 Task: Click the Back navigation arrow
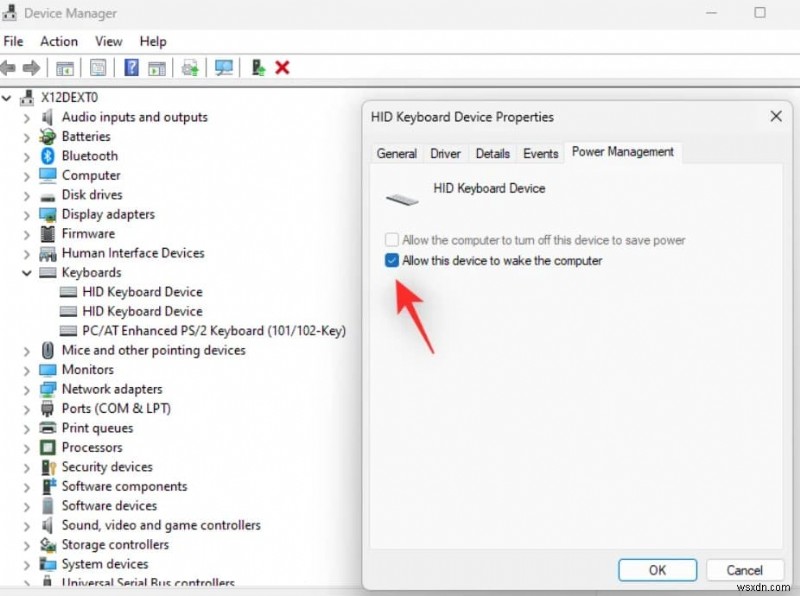pyautogui.click(x=10, y=67)
